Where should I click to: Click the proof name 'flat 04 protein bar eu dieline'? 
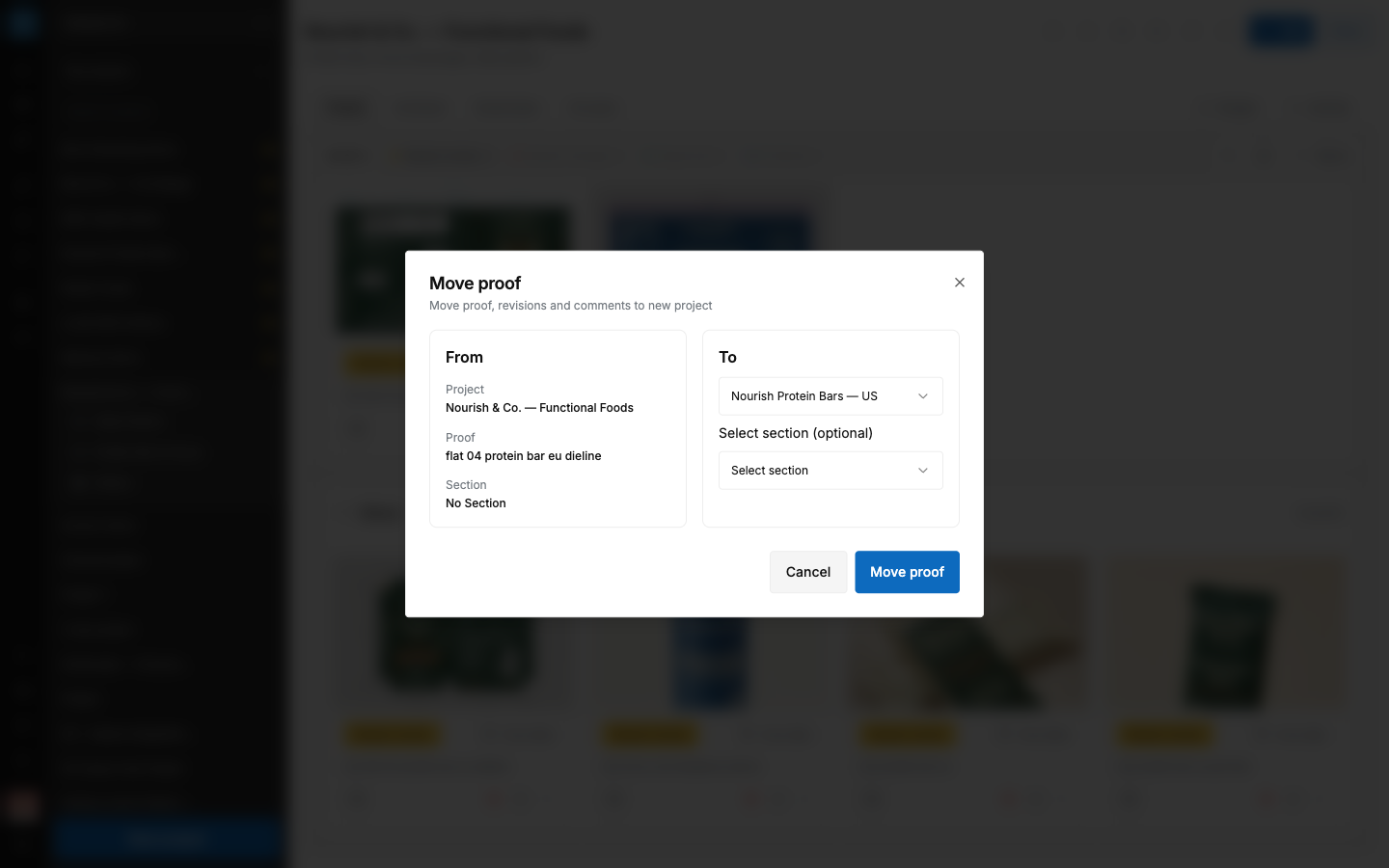(x=523, y=456)
